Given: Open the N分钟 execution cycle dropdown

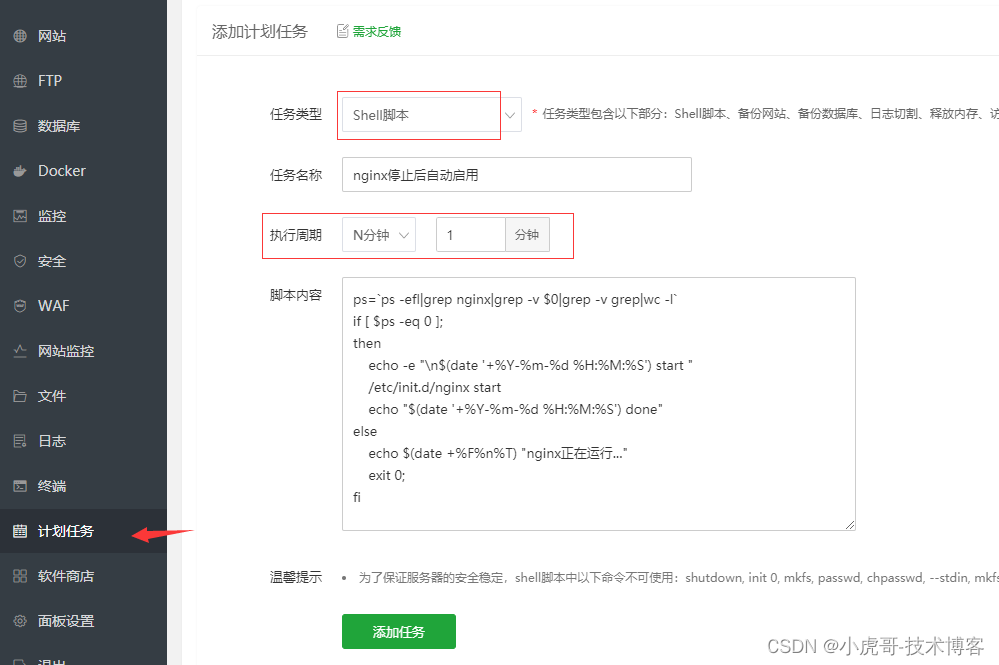Looking at the screenshot, I should click(379, 235).
